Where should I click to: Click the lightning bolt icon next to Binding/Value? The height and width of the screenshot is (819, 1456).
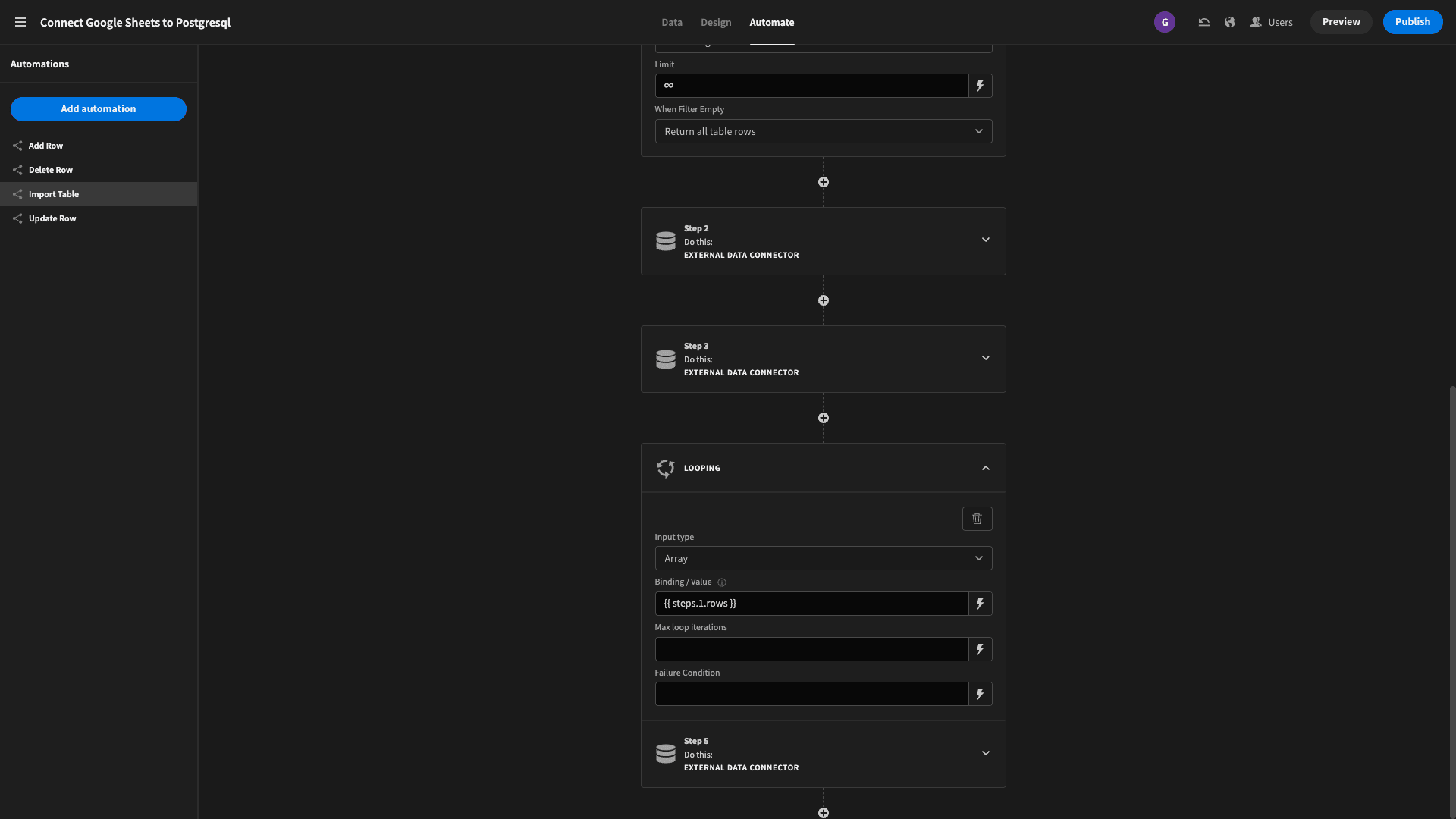point(980,603)
